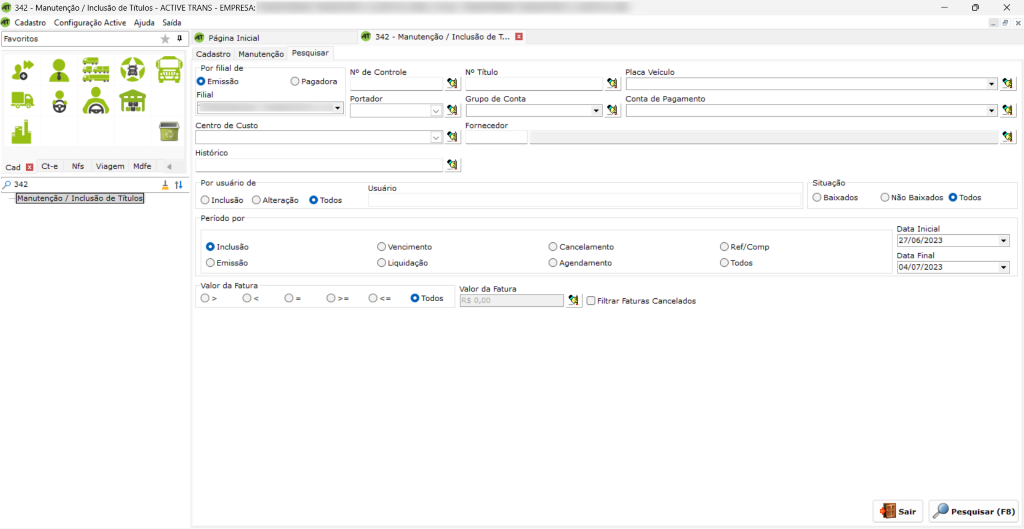Open the small driver steering wheel icon

(59, 101)
